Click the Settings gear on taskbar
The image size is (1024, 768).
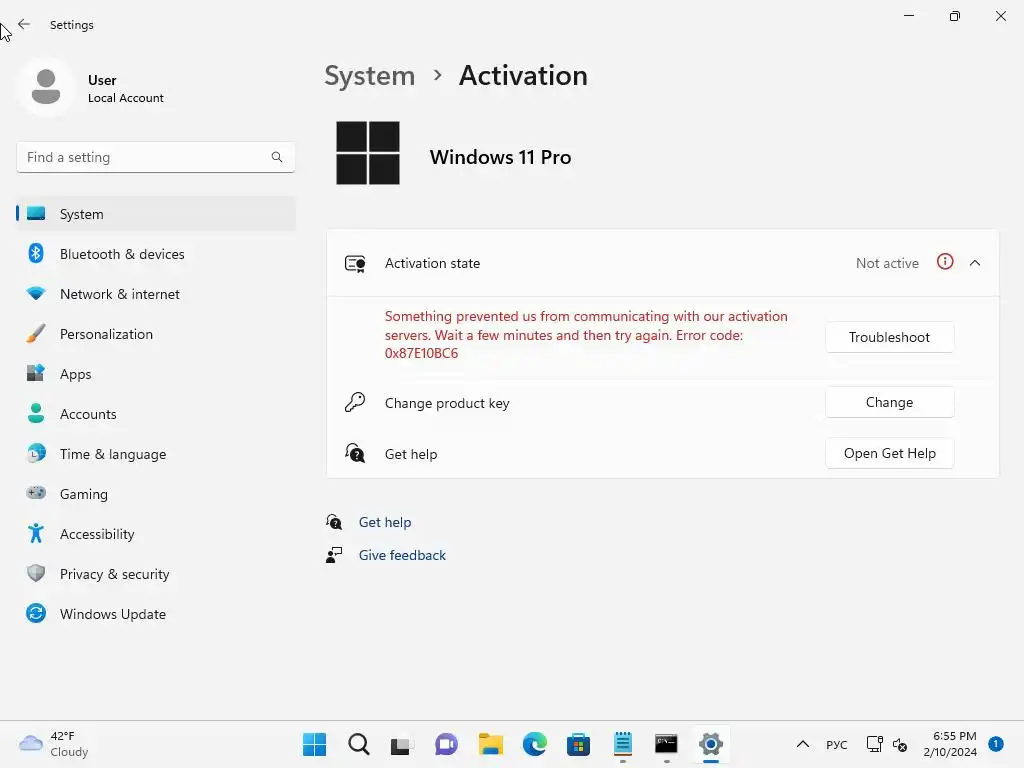click(711, 744)
